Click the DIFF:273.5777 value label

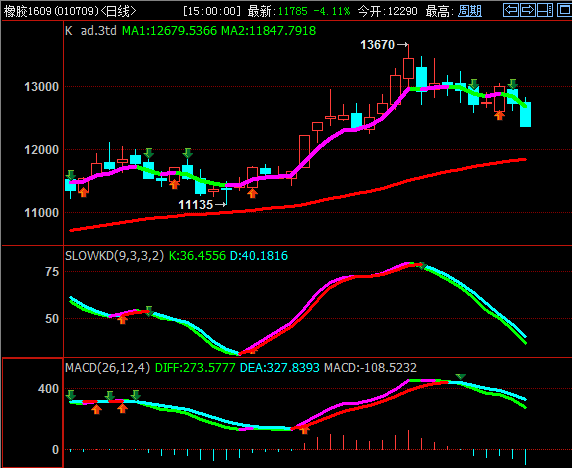pyautogui.click(x=195, y=367)
